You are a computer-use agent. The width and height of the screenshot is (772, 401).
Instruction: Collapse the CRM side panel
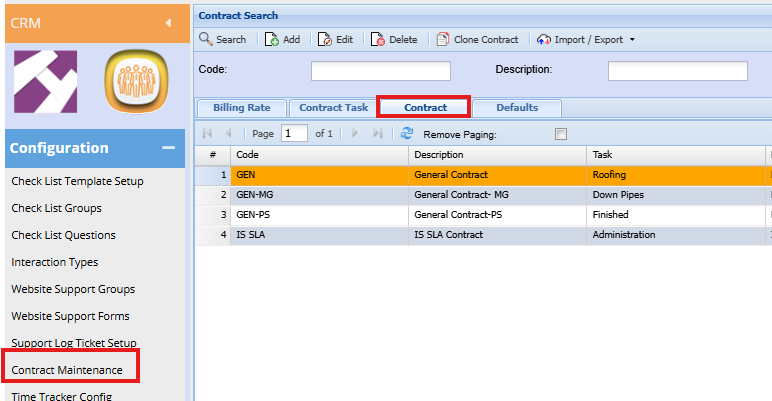click(x=167, y=22)
